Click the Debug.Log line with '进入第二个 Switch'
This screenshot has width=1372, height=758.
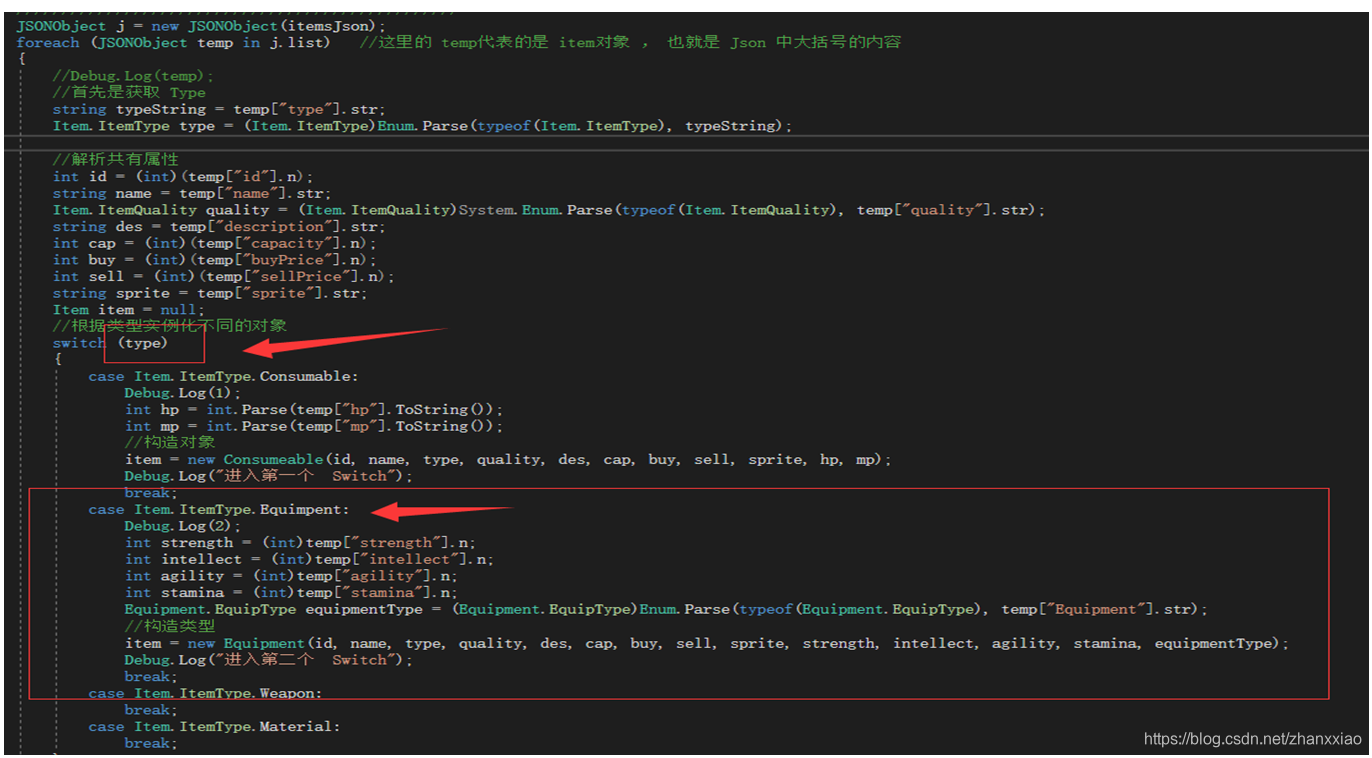269,660
